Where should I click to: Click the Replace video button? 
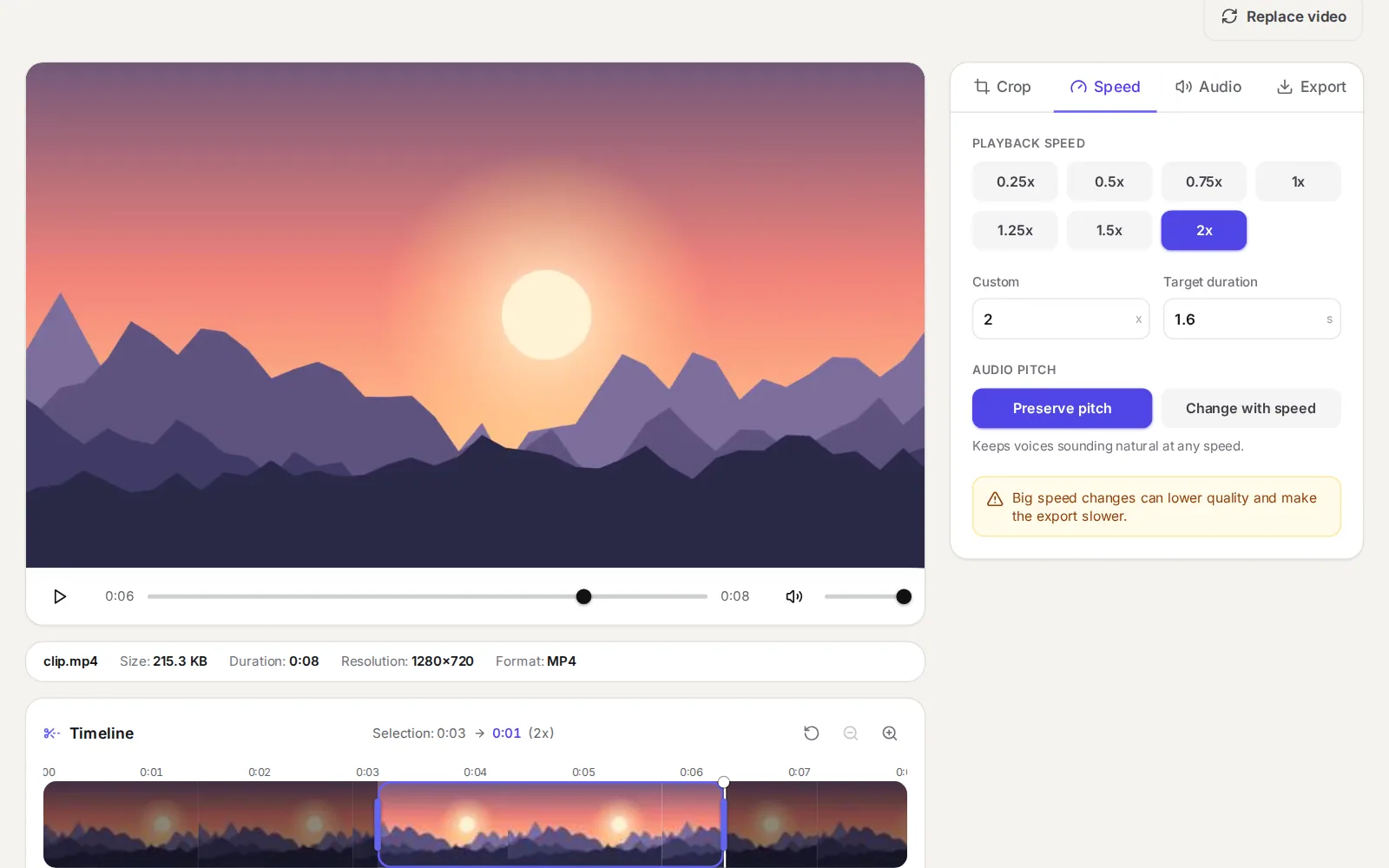click(x=1283, y=17)
